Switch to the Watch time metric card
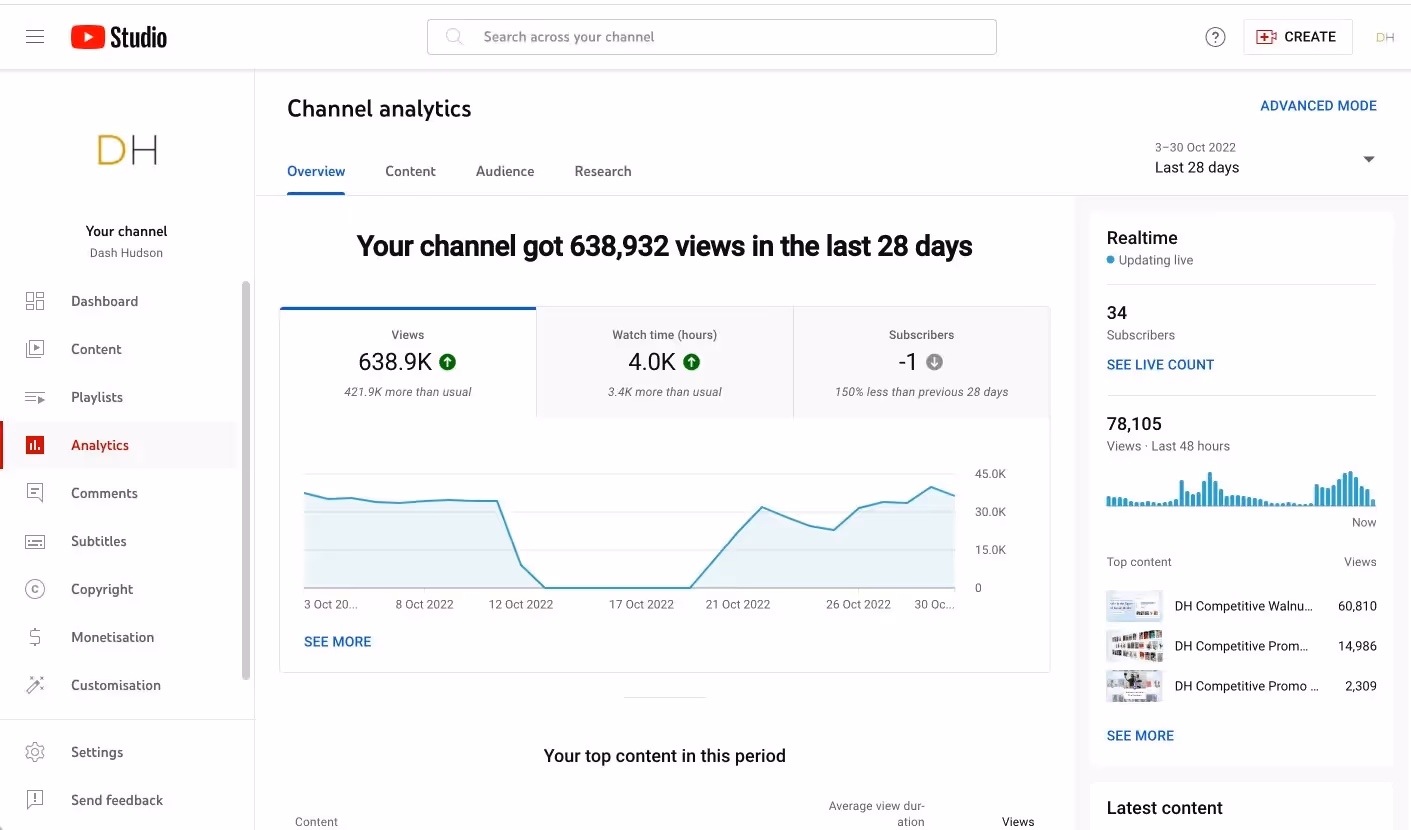Image resolution: width=1411 pixels, height=830 pixels. (x=664, y=361)
